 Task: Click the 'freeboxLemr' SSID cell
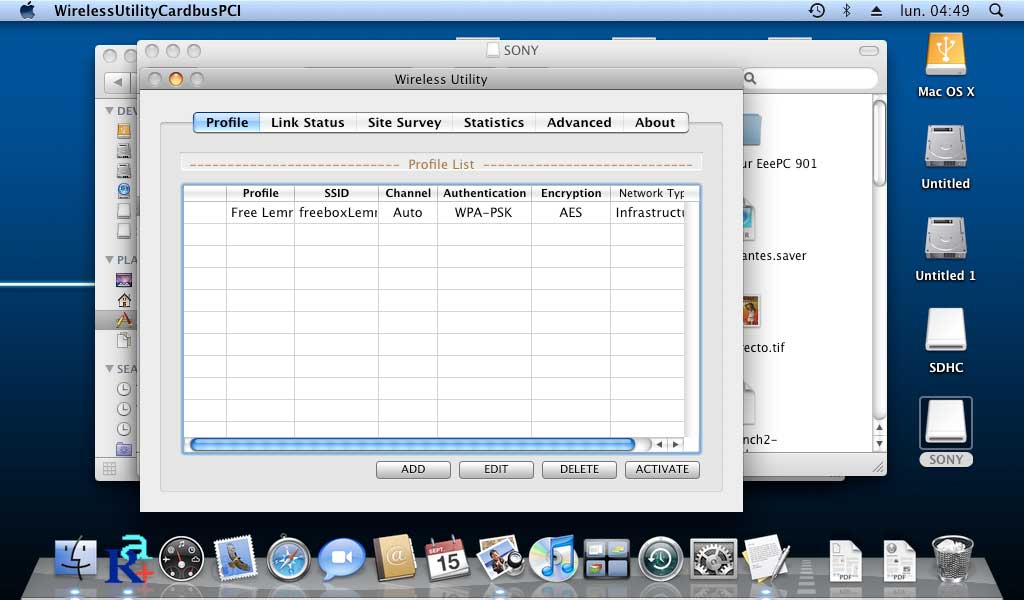pyautogui.click(x=337, y=213)
